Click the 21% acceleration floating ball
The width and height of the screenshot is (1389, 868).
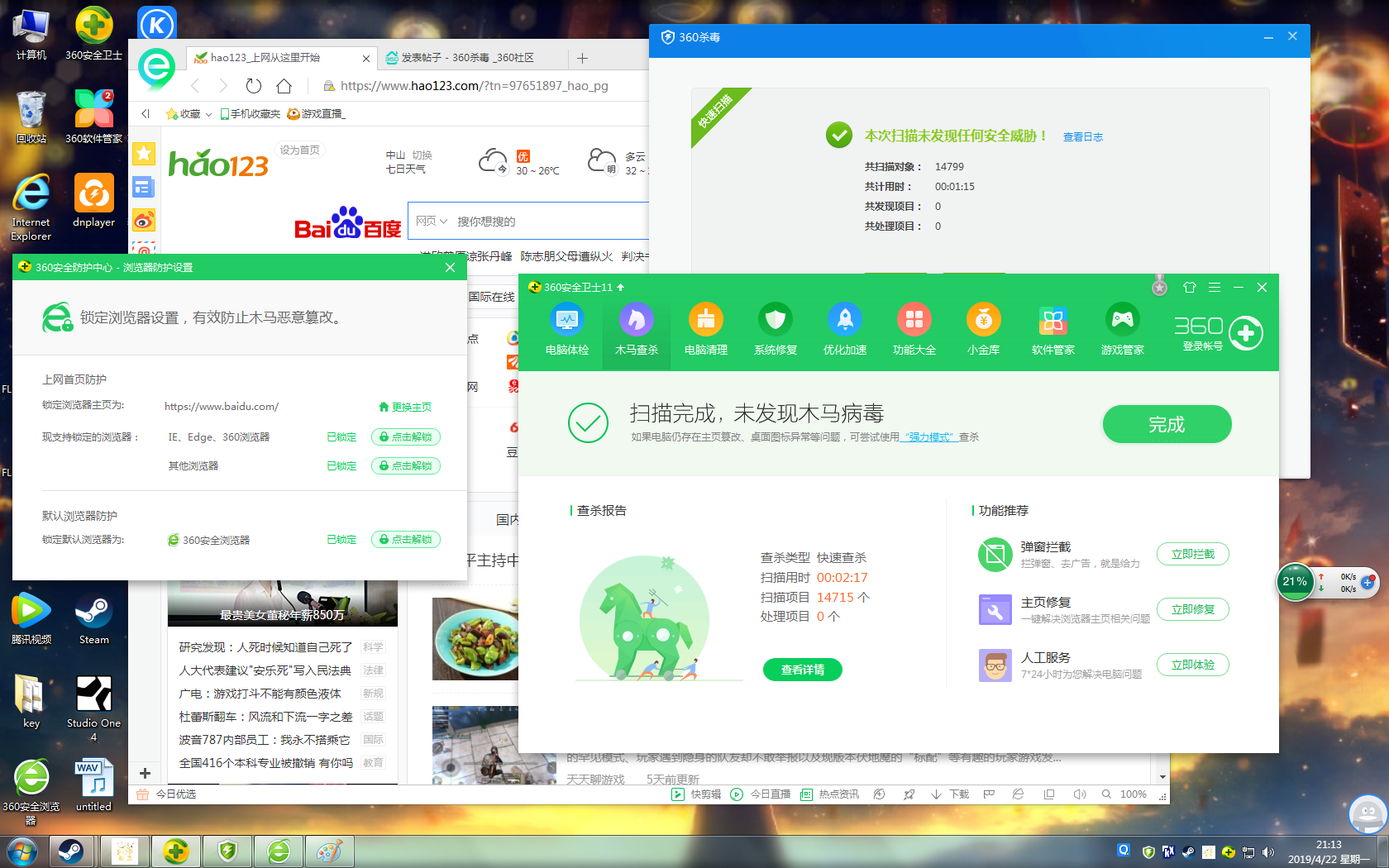click(x=1296, y=582)
